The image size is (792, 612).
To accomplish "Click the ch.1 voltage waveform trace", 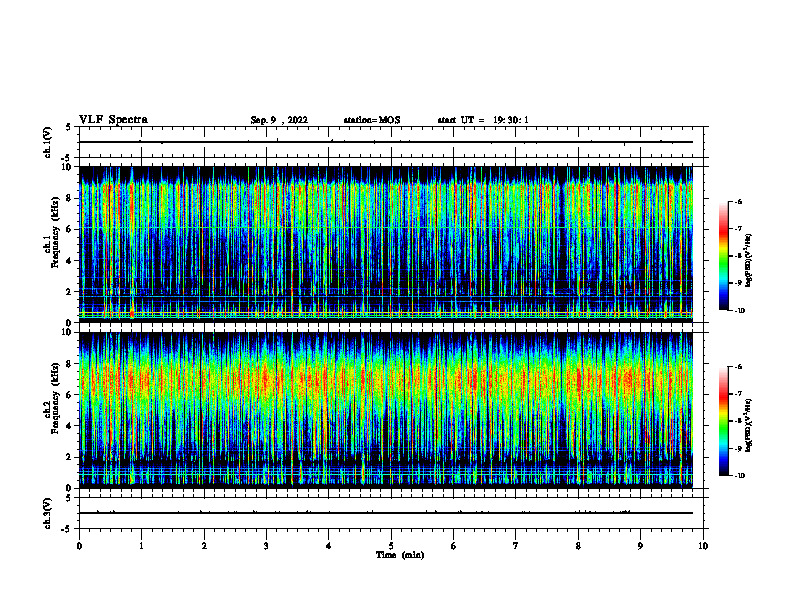I will (386, 142).
